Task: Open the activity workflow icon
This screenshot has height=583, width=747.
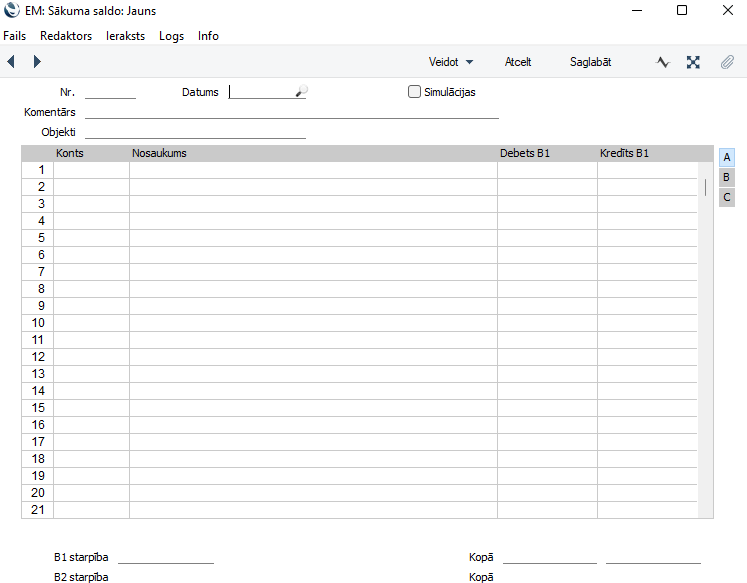Action: click(x=662, y=62)
